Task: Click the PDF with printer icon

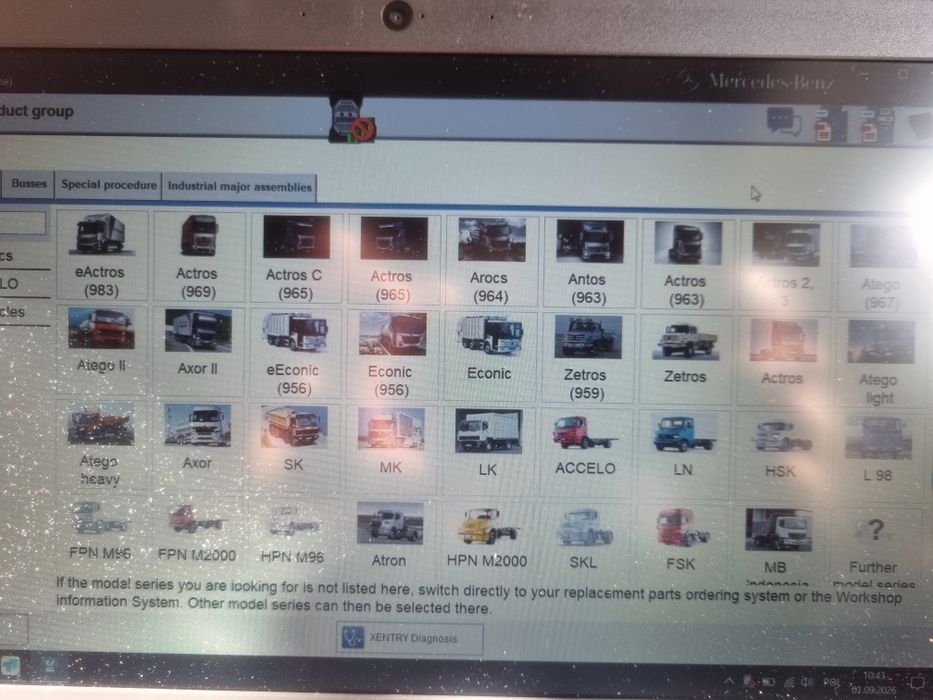Action: (x=876, y=126)
